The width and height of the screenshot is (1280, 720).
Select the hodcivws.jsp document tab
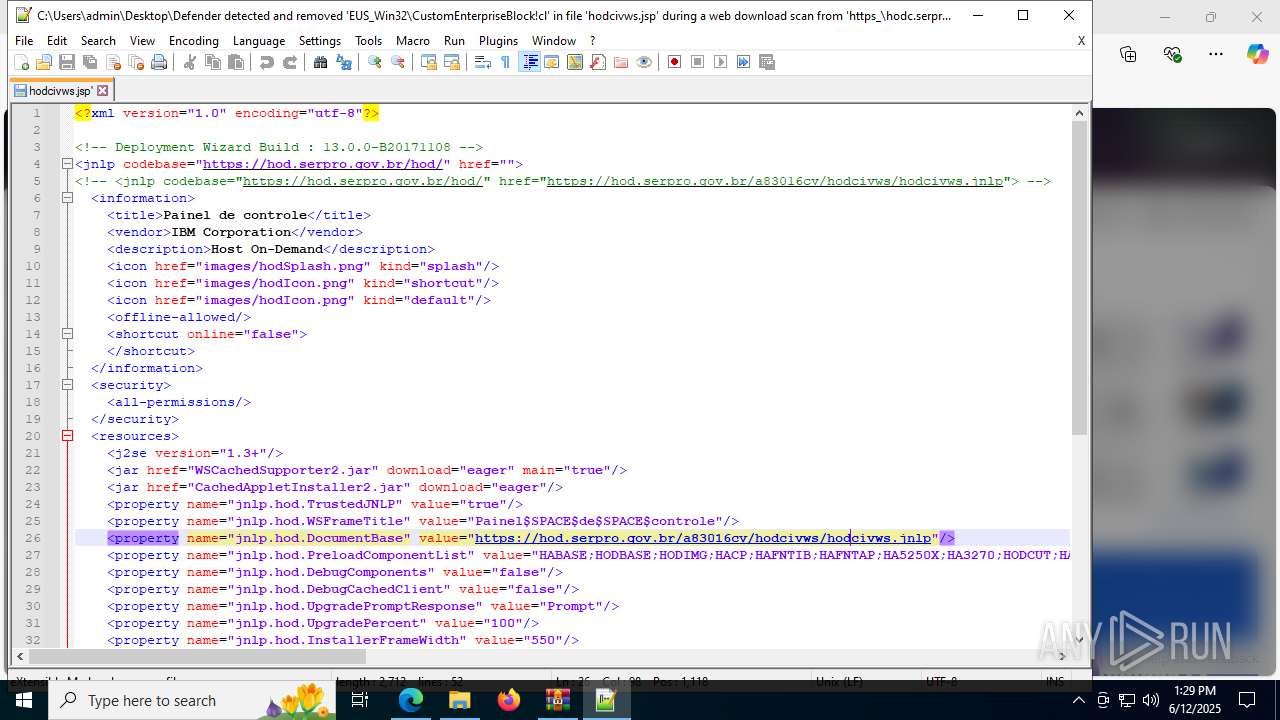pos(60,91)
